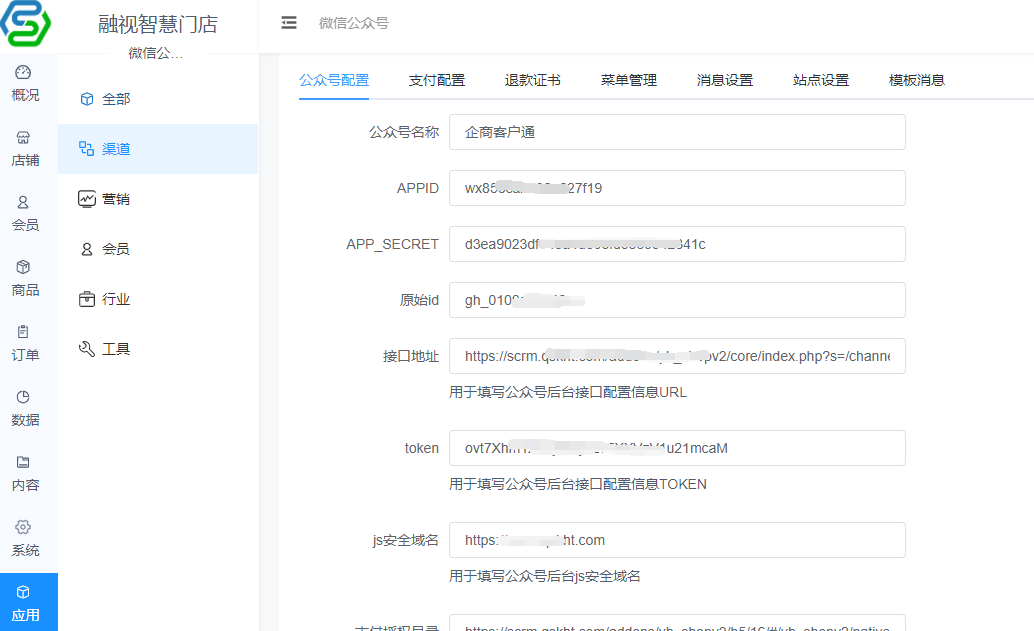
Task: Select 工具 tools menu item
Action: (x=158, y=349)
